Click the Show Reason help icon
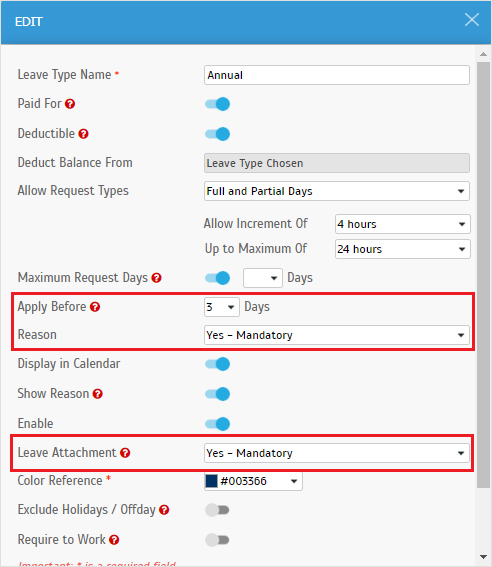The height and width of the screenshot is (567, 492). click(98, 394)
